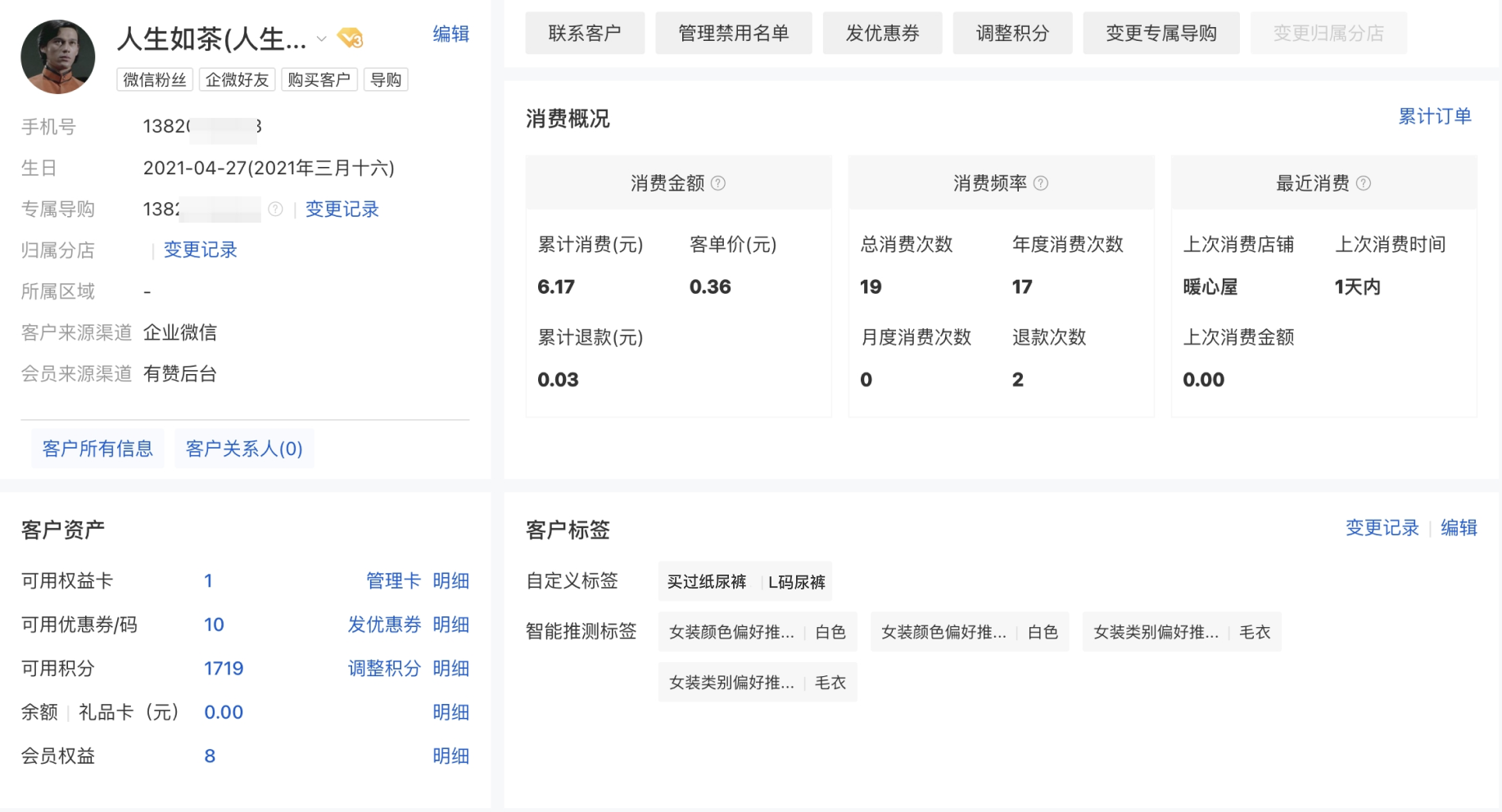Click 管理卡 link in 可用权益卡 row
Image resolution: width=1502 pixels, height=812 pixels.
tap(393, 581)
